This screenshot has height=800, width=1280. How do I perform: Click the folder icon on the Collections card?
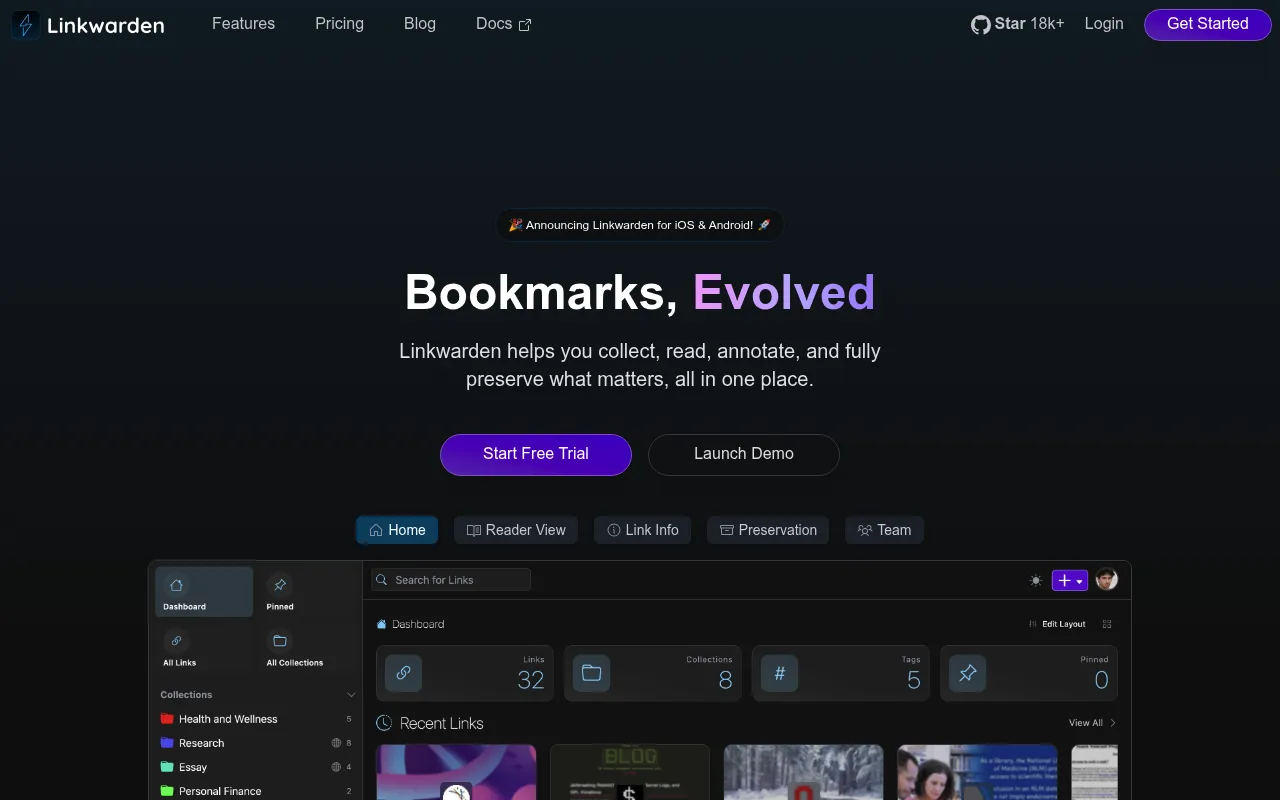coord(591,673)
